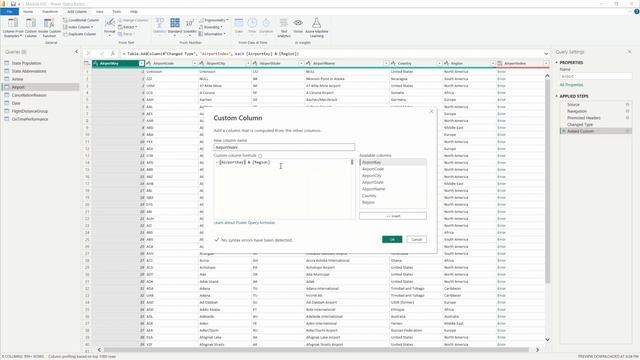
Task: Click the table corner menu icon
Action: coord(87,63)
